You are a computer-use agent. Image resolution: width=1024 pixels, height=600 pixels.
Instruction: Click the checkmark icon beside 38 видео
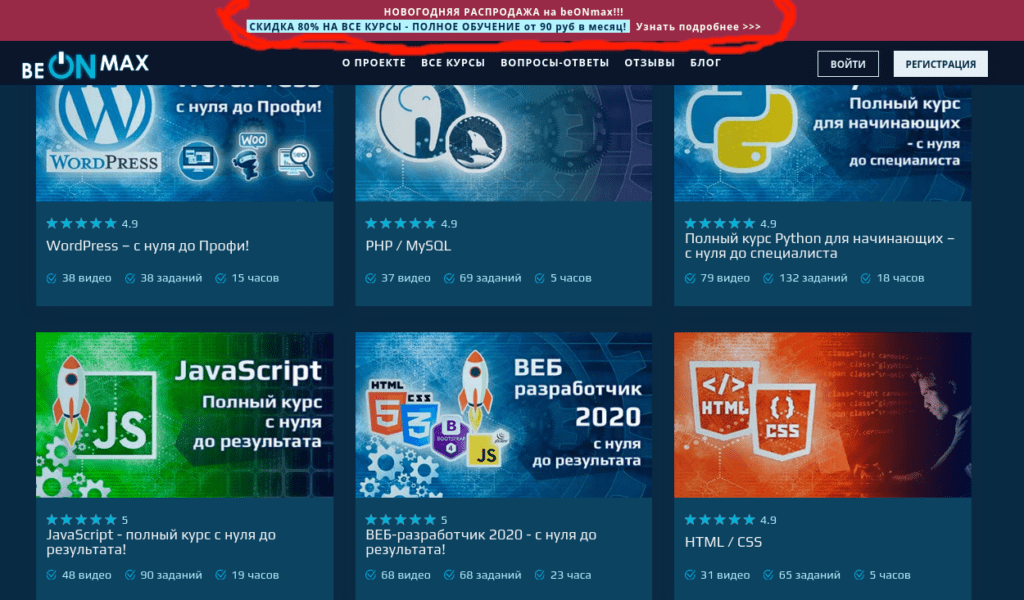[x=52, y=278]
